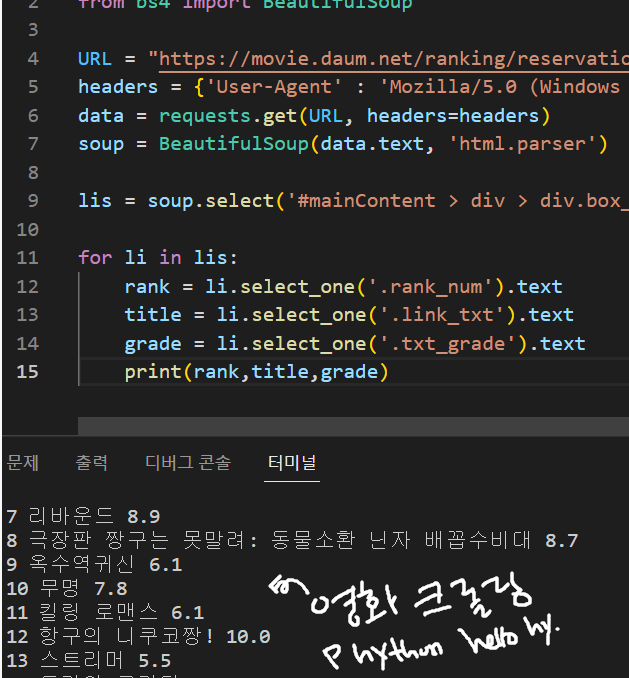Click 'User-Agent' key in headers
This screenshot has width=629, height=678.
(274, 87)
